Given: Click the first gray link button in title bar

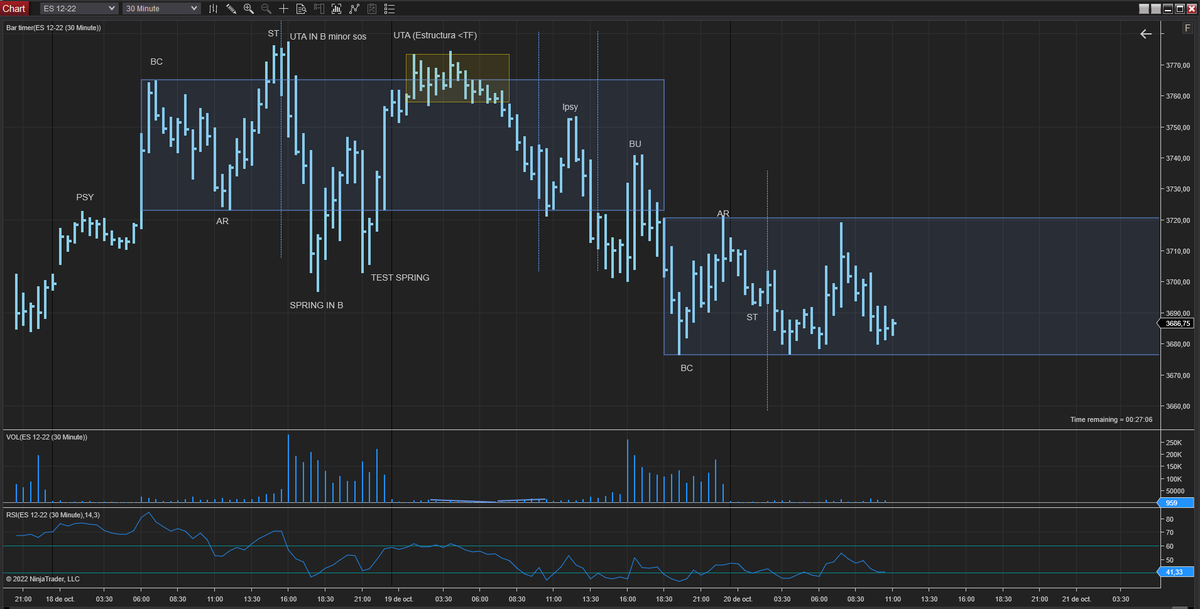Looking at the screenshot, I should pyautogui.click(x=1144, y=9).
